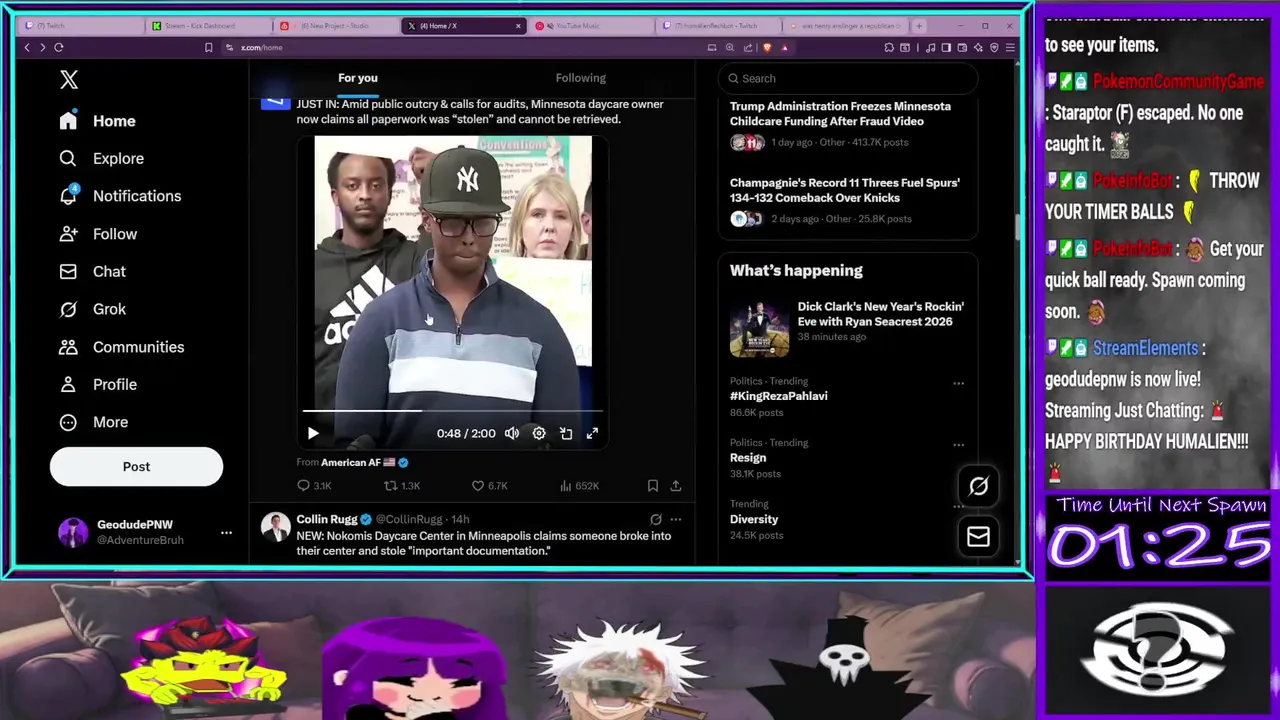The width and height of the screenshot is (1280, 720).
Task: View post analytics (652K)
Action: (579, 486)
